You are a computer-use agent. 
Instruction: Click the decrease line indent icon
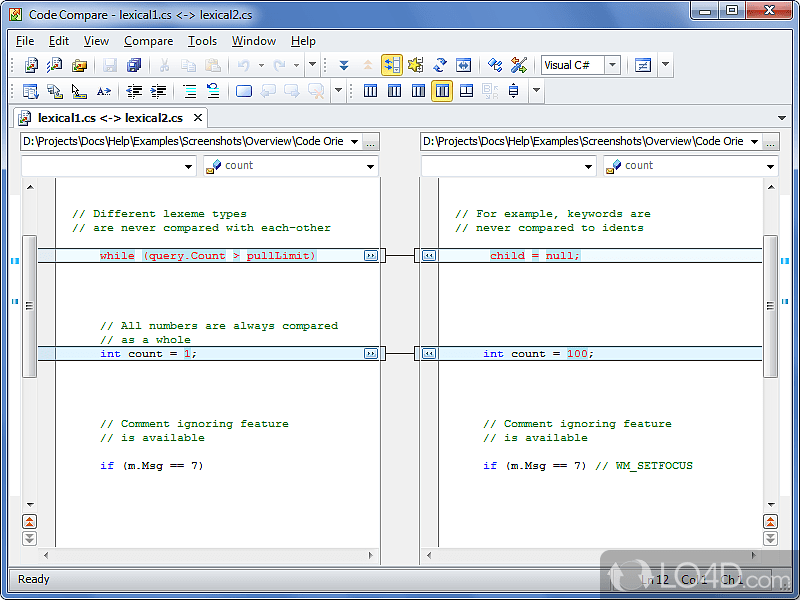click(x=134, y=91)
